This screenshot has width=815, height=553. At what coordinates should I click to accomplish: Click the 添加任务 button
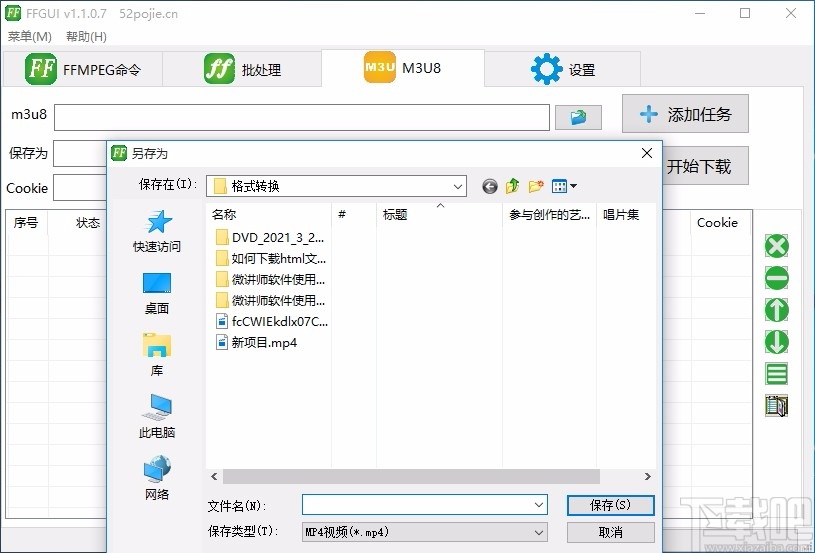coord(685,114)
